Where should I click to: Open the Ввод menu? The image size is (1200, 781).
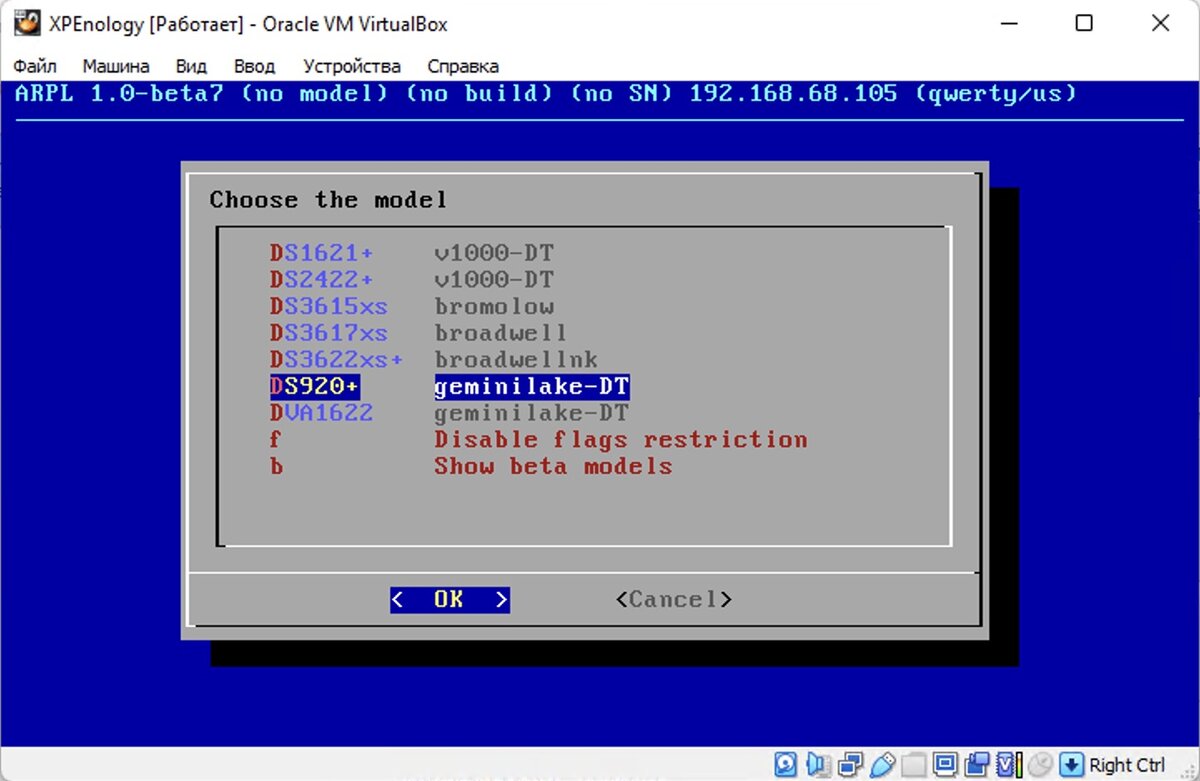tap(254, 67)
